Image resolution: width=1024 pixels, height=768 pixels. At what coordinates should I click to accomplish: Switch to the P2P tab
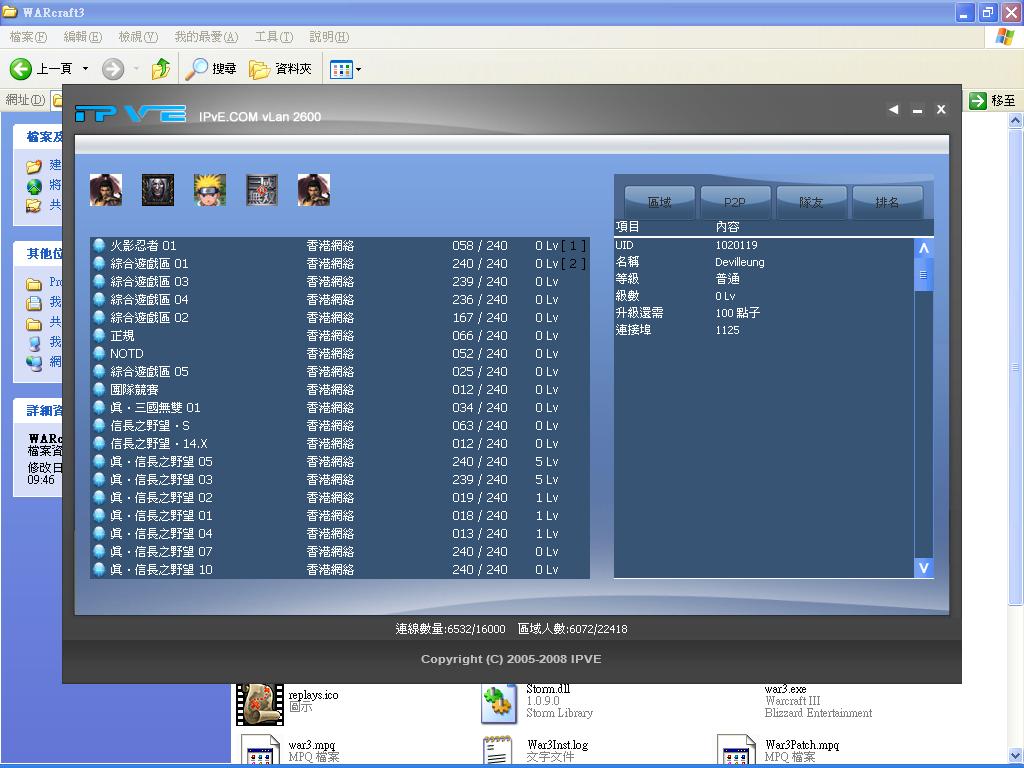click(x=734, y=201)
